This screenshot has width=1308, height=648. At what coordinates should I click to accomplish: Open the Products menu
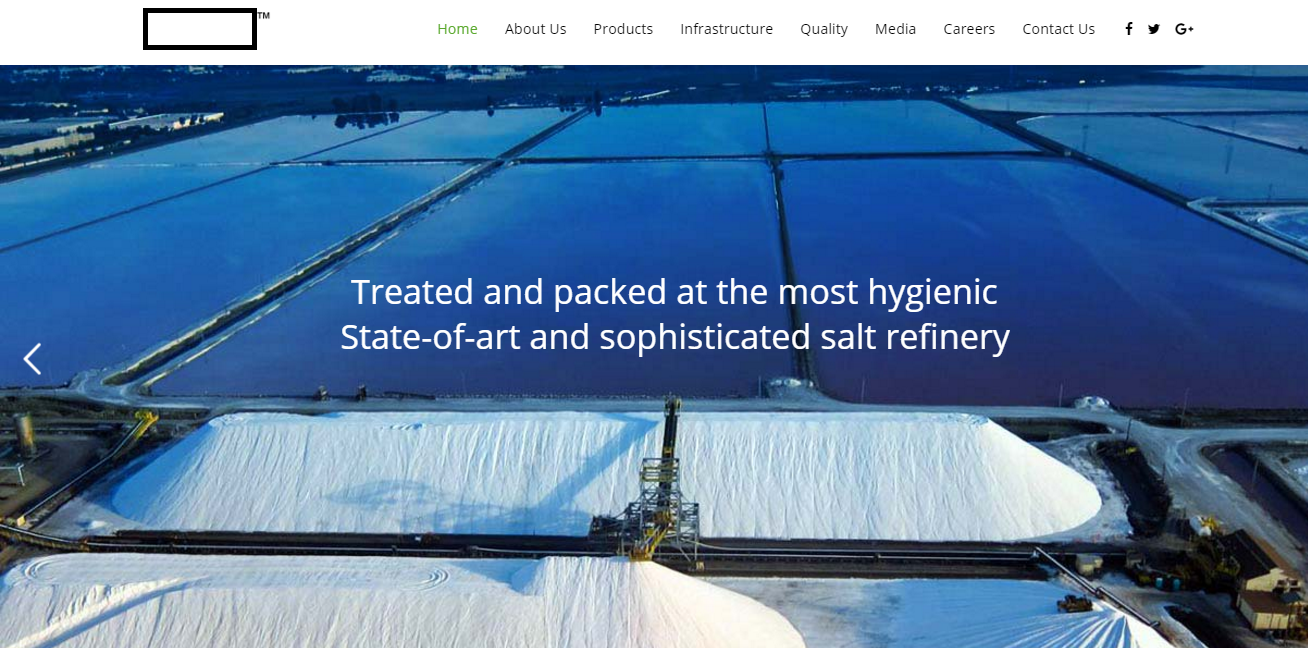(x=623, y=29)
